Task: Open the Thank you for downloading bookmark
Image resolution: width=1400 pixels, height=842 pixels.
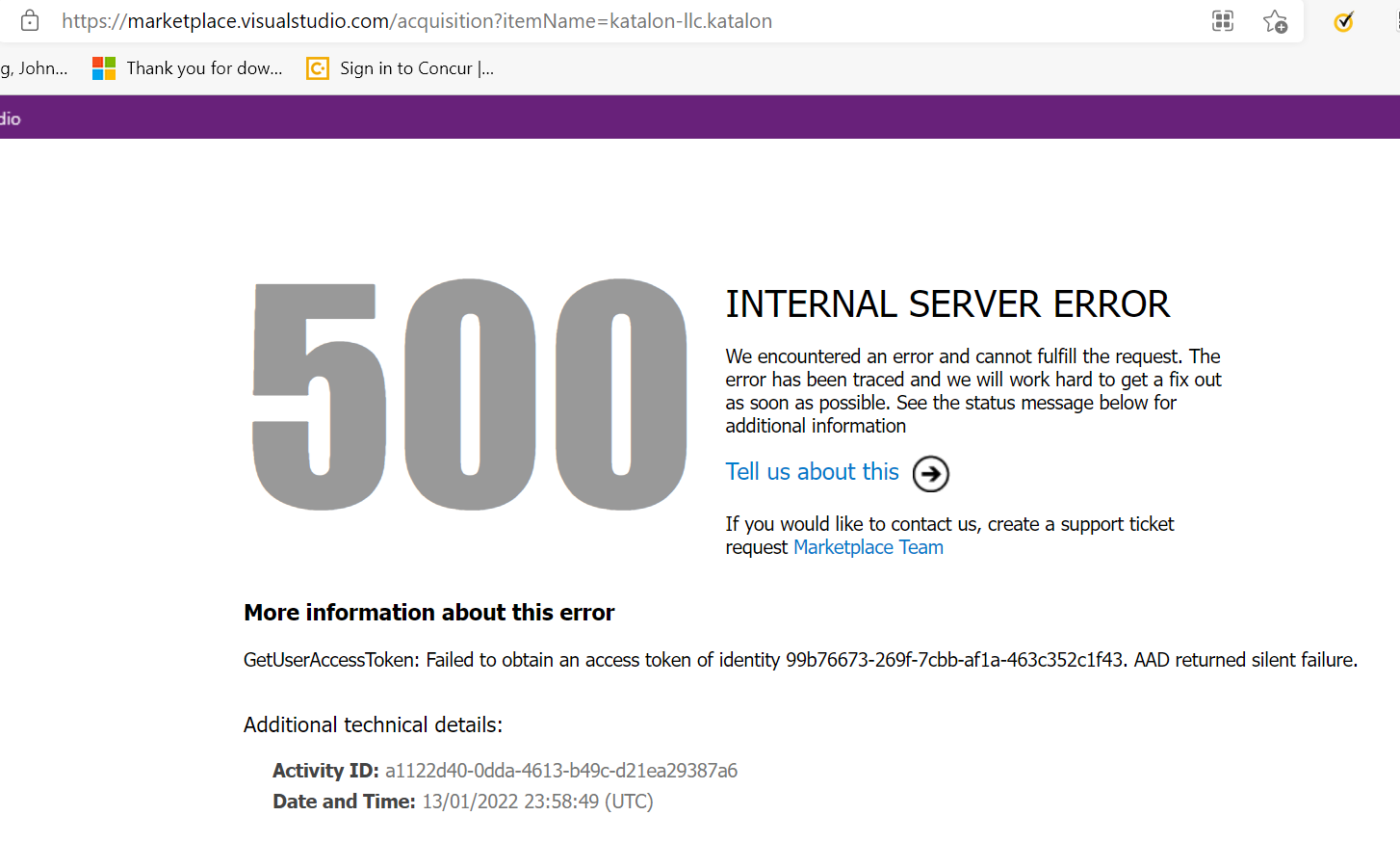Action: 205,67
